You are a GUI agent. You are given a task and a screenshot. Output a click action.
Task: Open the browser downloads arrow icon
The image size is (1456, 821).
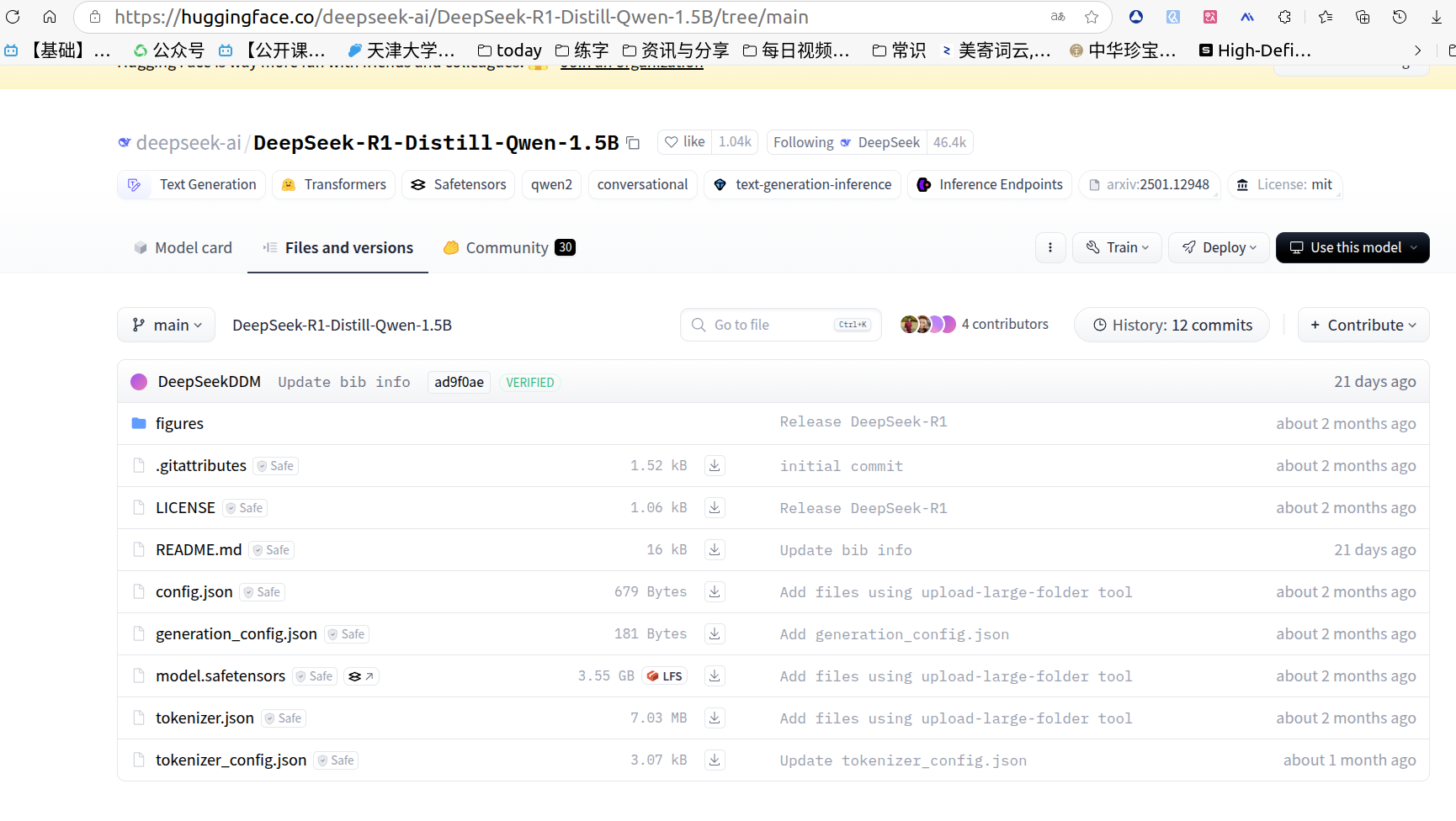(x=1437, y=17)
